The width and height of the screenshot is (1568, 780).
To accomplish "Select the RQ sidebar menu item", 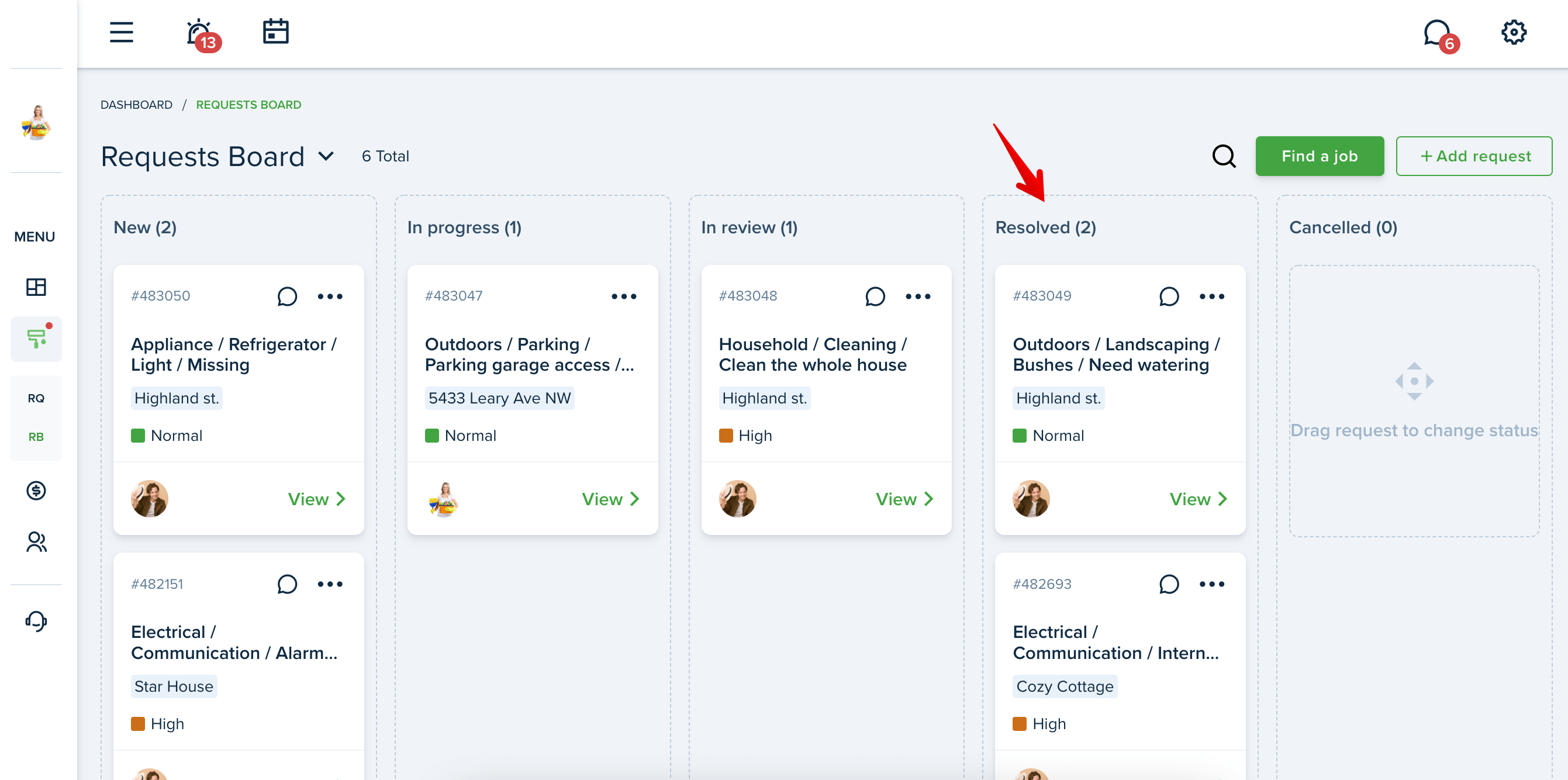I will [36, 398].
